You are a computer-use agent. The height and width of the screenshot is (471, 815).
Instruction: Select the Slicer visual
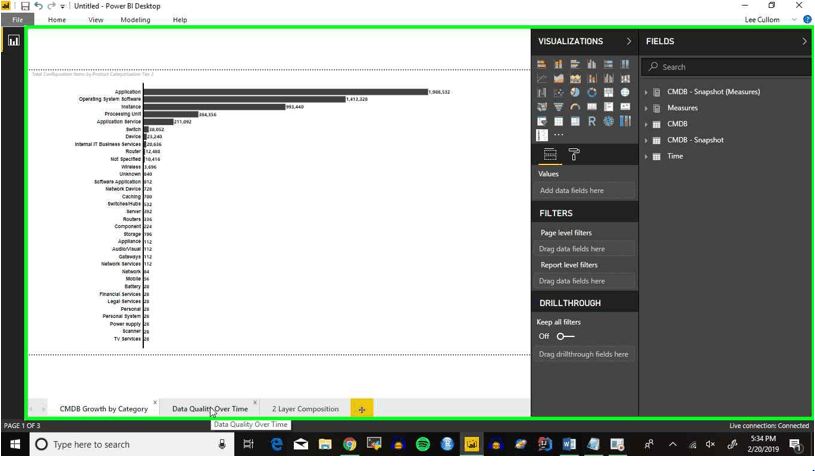[x=542, y=121]
